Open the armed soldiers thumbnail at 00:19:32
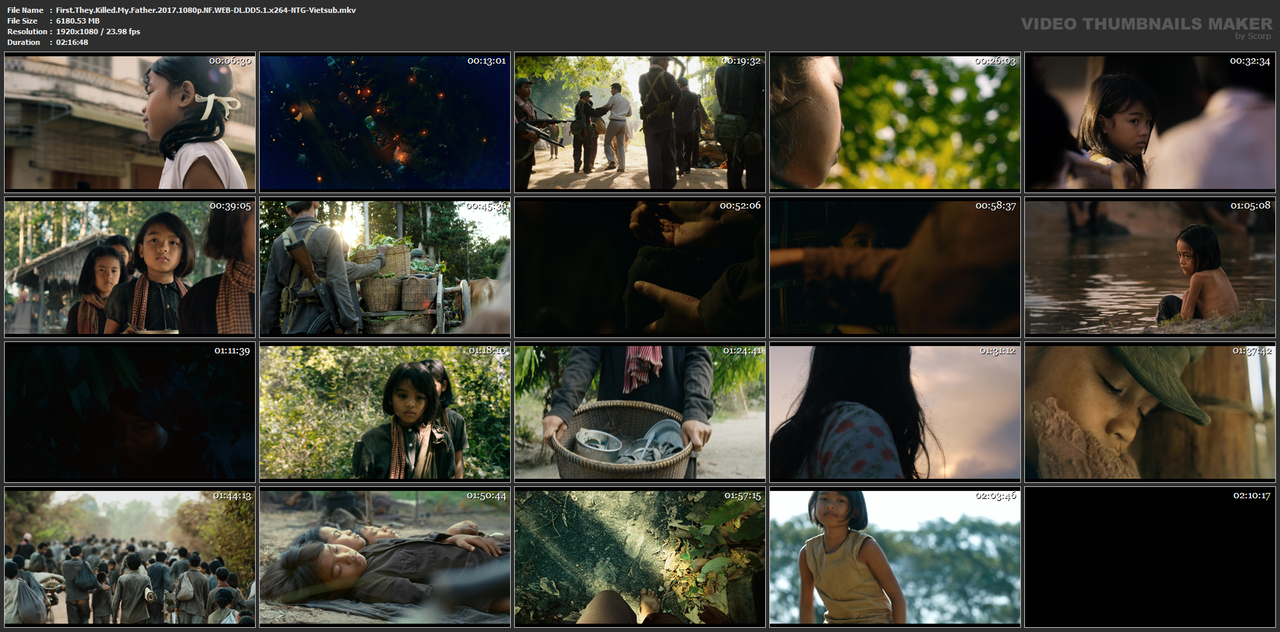 point(640,122)
